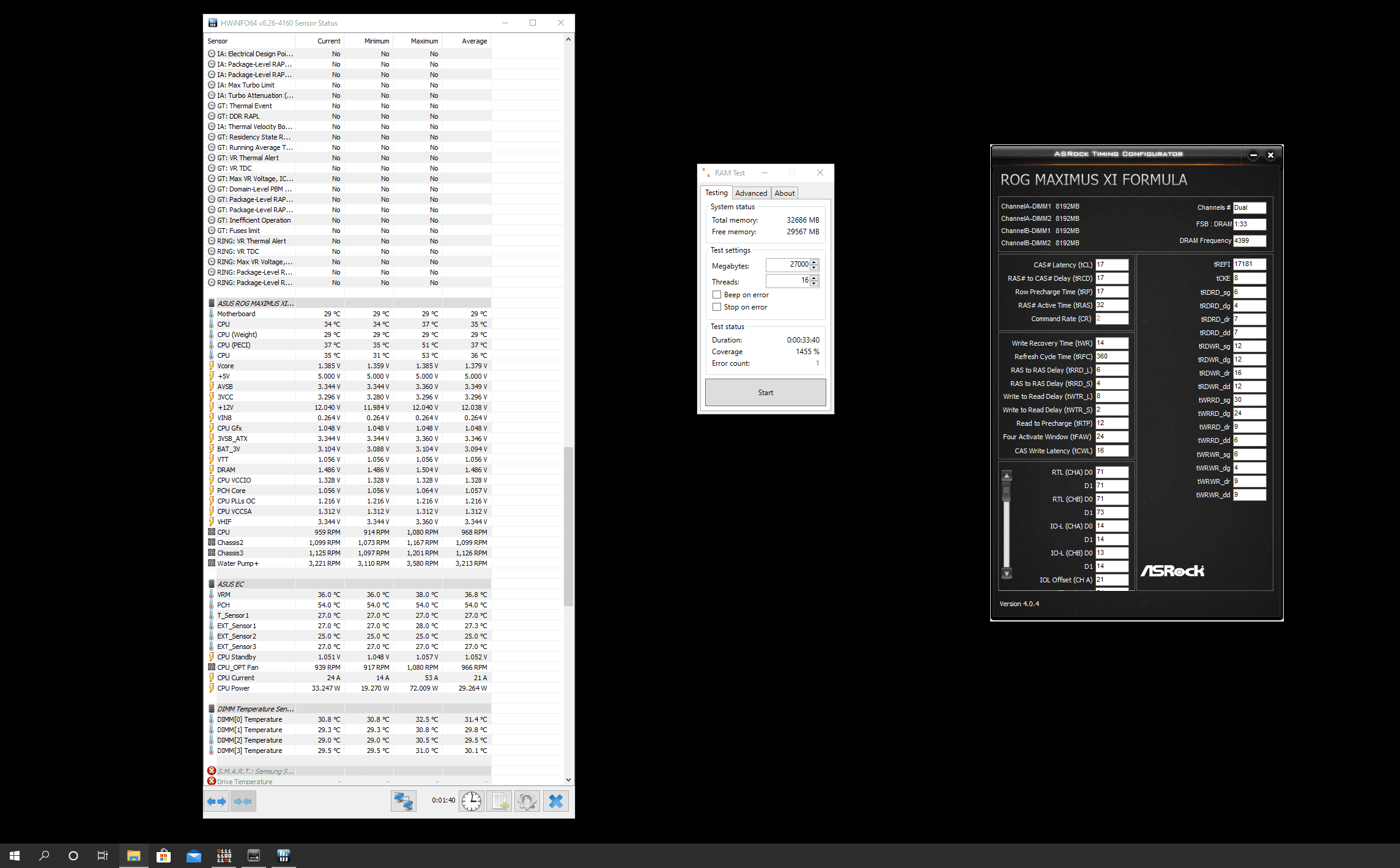This screenshot has width=1400, height=868.
Task: Click the ASUS ROG MAXIMUS XI sensor group icon
Action: (212, 303)
